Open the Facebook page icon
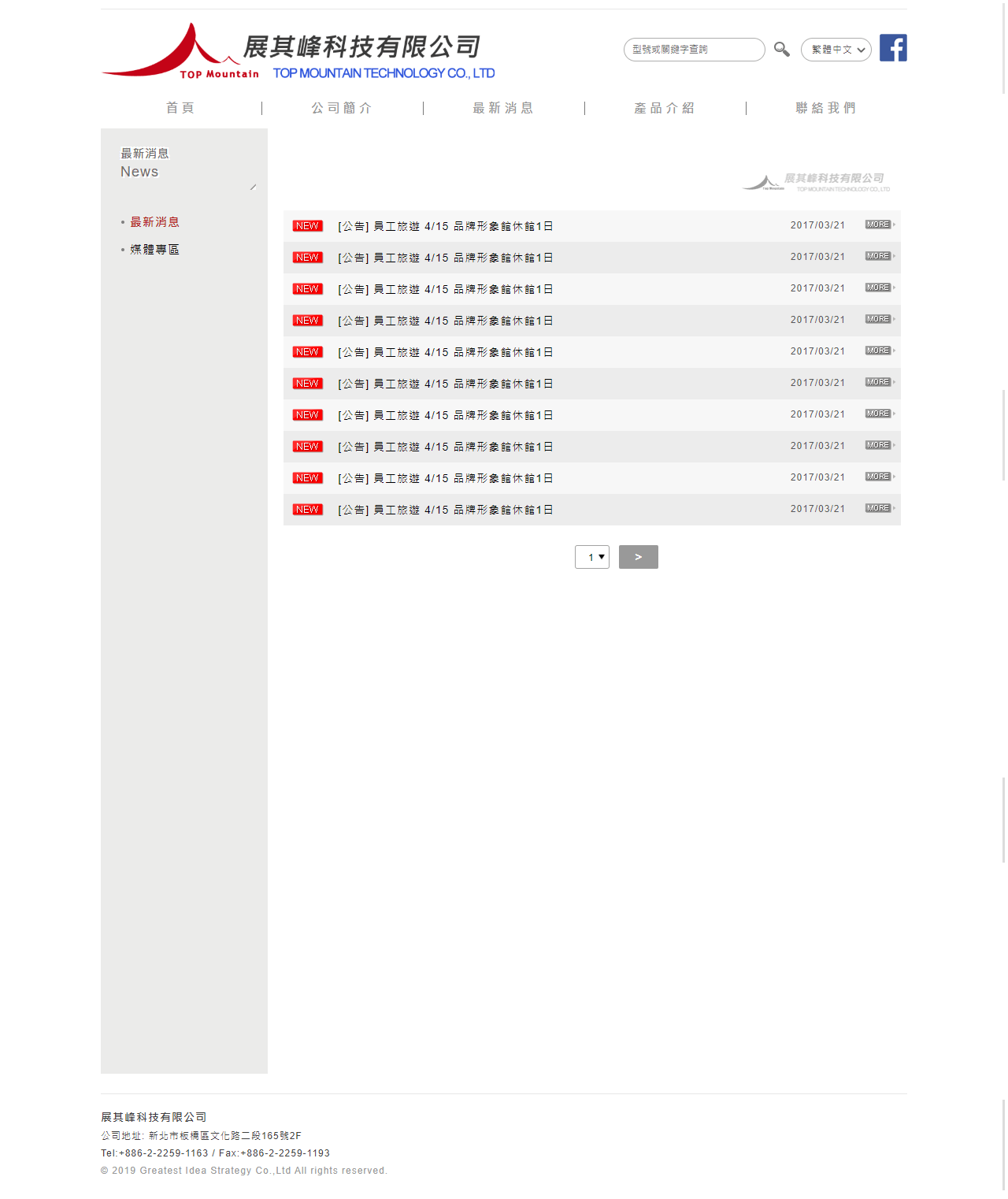 pyautogui.click(x=893, y=48)
